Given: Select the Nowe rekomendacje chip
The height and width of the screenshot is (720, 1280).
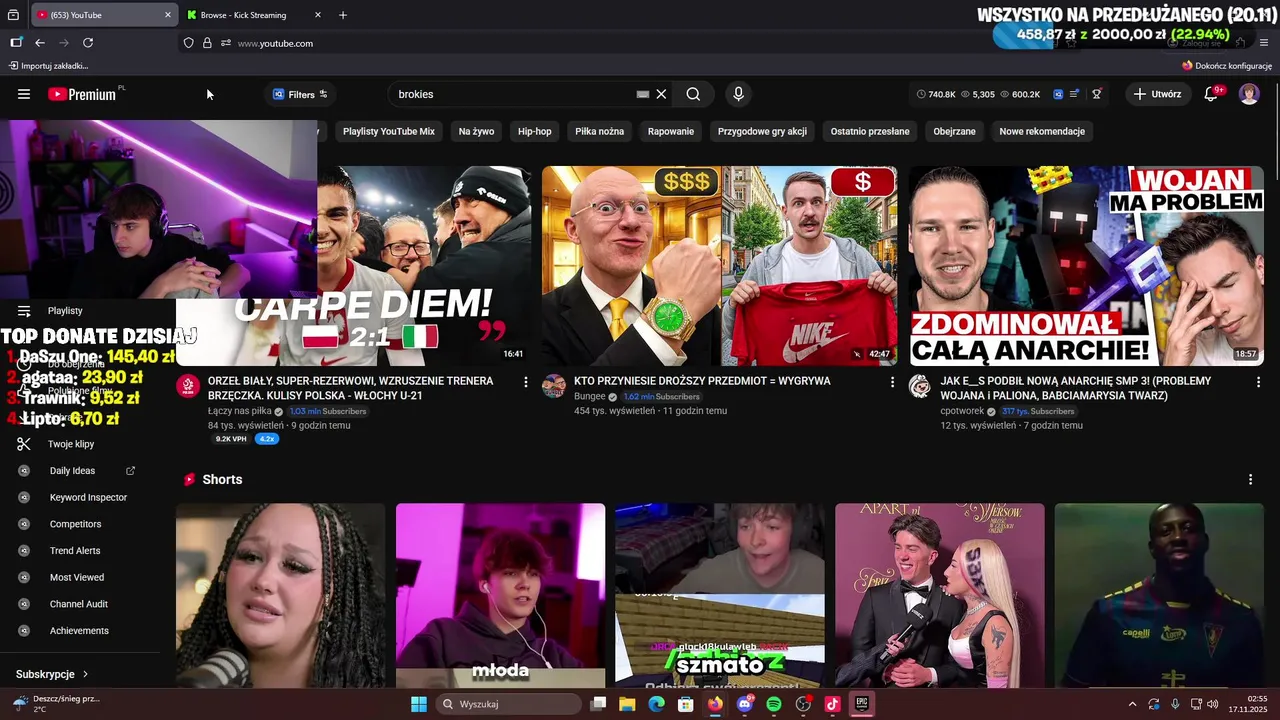Looking at the screenshot, I should pos(1042,131).
